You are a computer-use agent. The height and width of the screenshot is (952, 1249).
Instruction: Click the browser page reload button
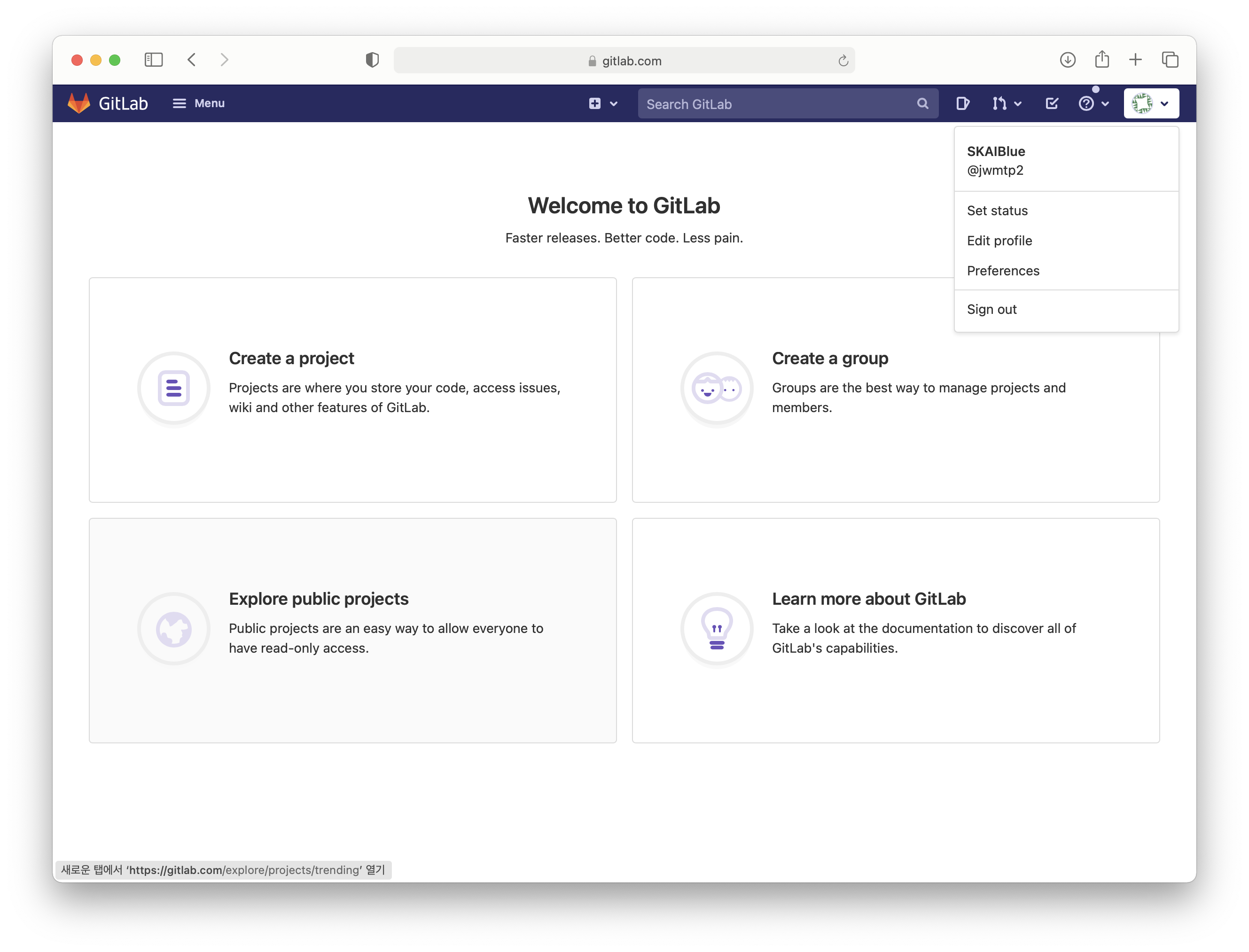click(x=844, y=61)
